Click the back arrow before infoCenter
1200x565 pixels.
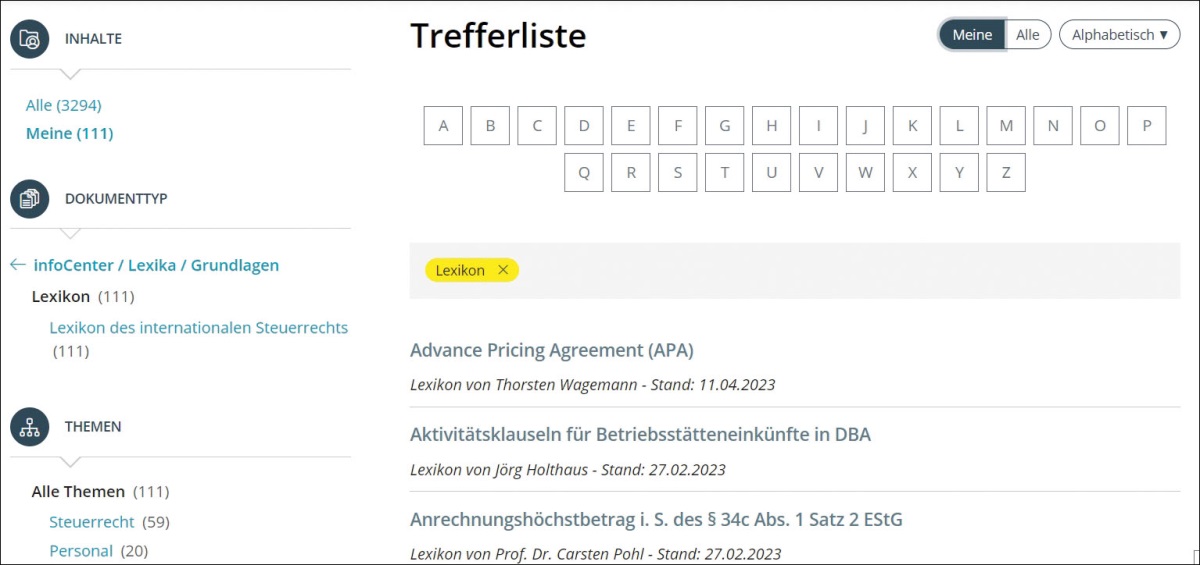[x=17, y=265]
